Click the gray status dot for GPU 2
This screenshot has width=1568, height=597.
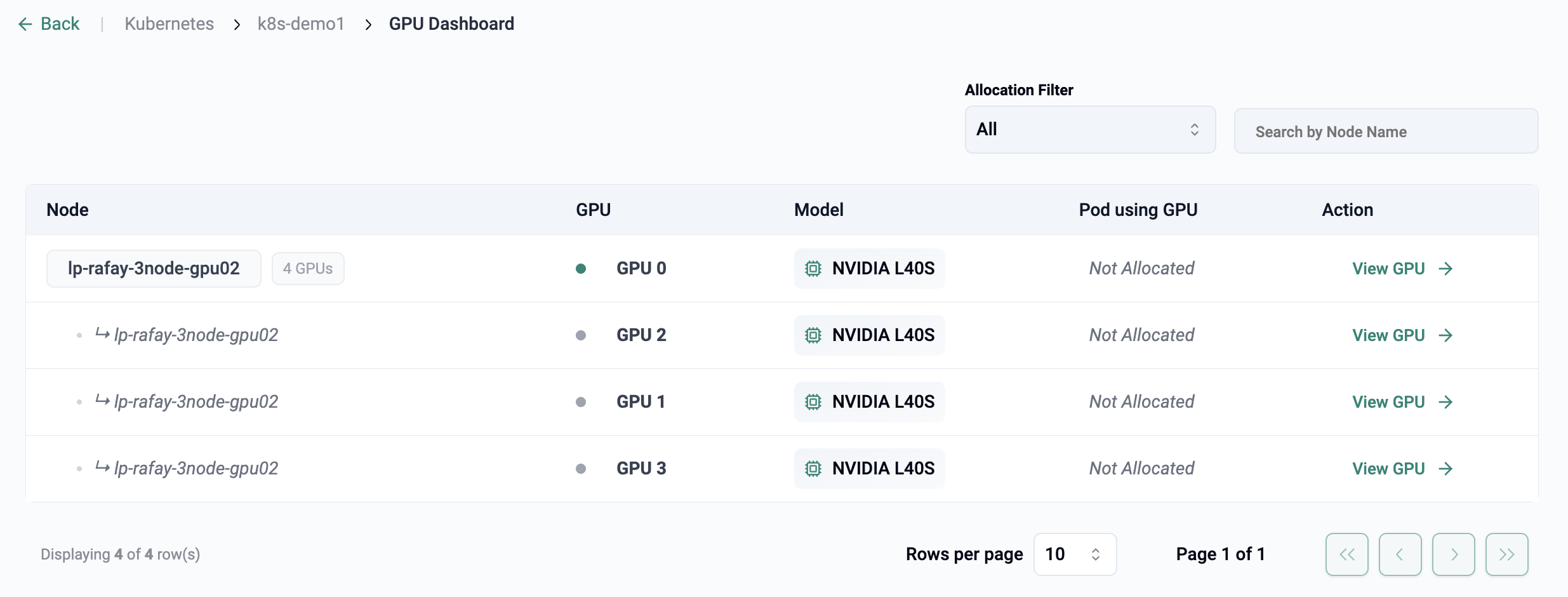[x=580, y=335]
